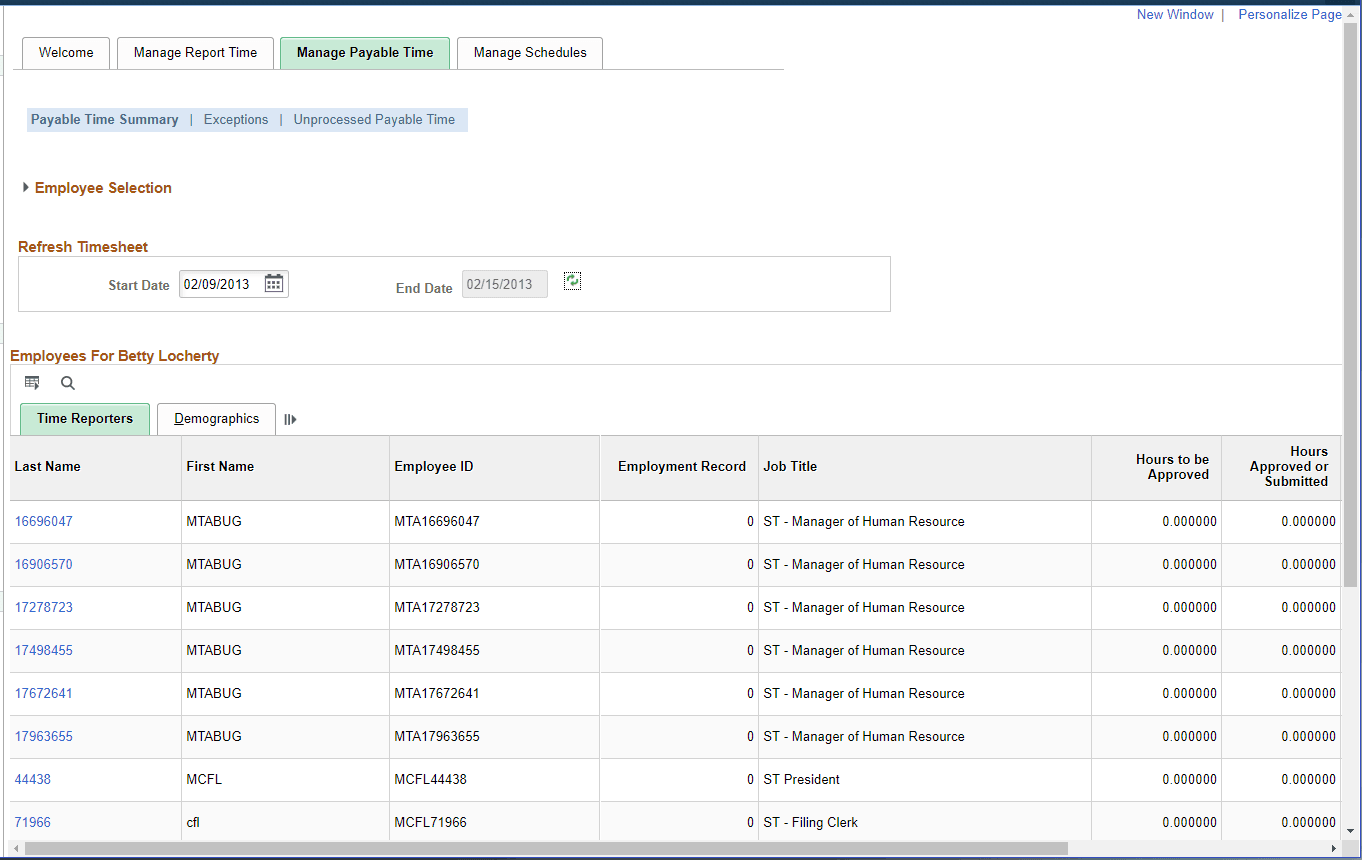This screenshot has height=860, width=1362.
Task: Open the Exceptions page link
Action: tap(236, 119)
